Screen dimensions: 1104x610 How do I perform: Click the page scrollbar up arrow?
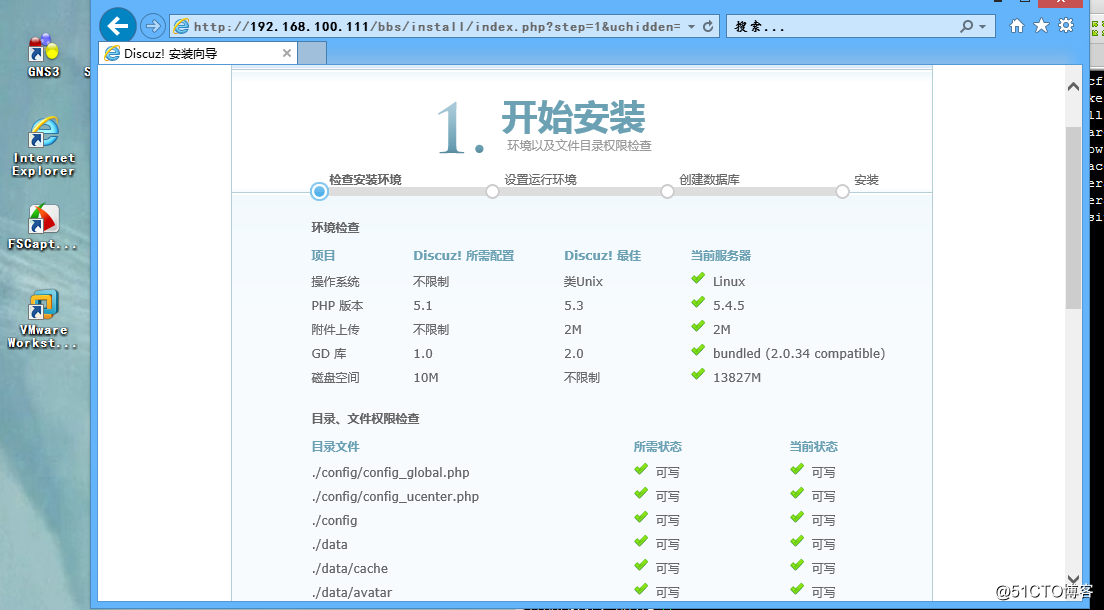click(1073, 87)
